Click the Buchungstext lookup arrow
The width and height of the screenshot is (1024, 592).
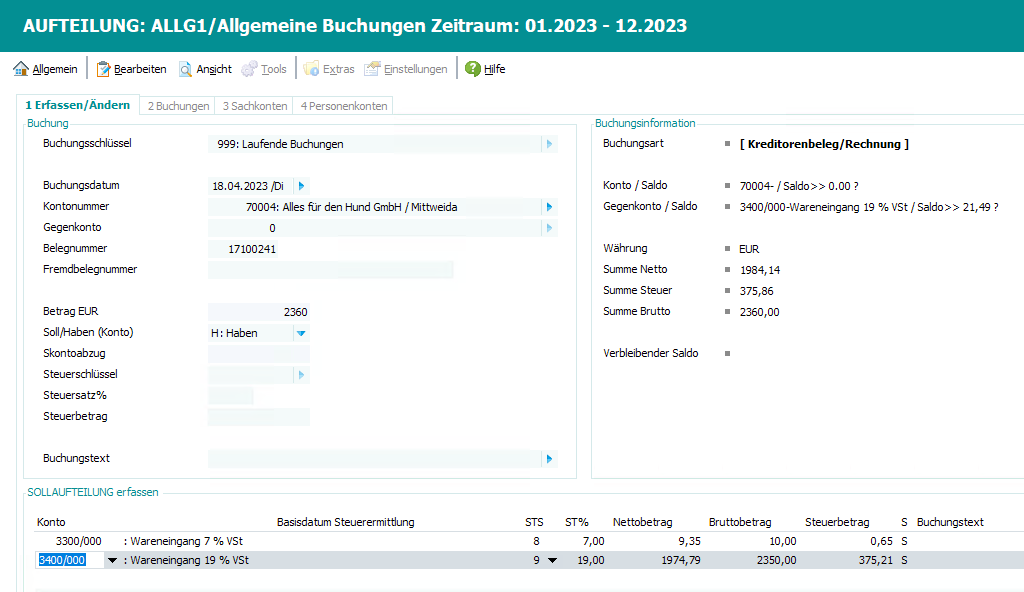(548, 459)
